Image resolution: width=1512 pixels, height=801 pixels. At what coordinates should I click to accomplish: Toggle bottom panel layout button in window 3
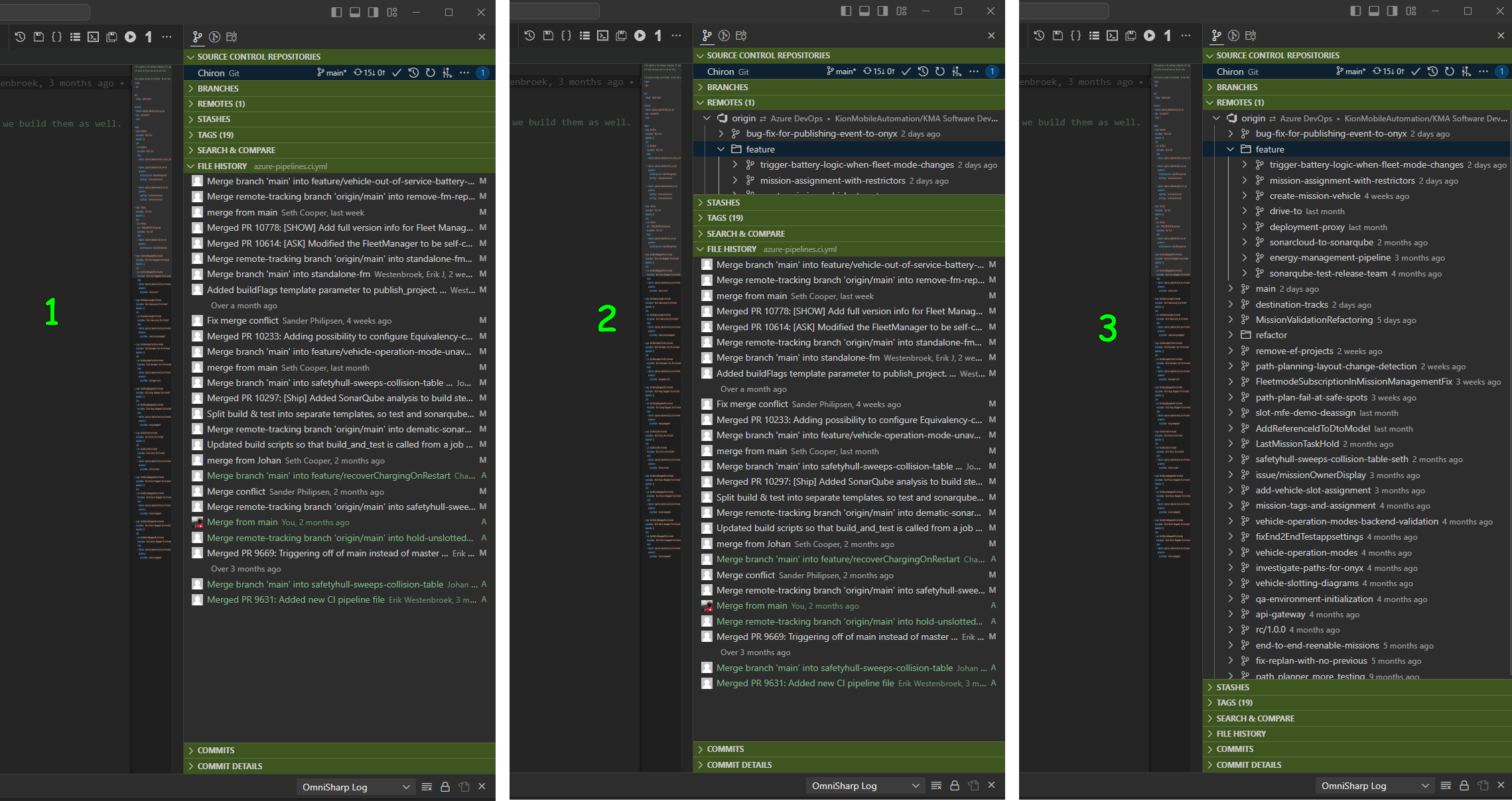pyautogui.click(x=1374, y=11)
